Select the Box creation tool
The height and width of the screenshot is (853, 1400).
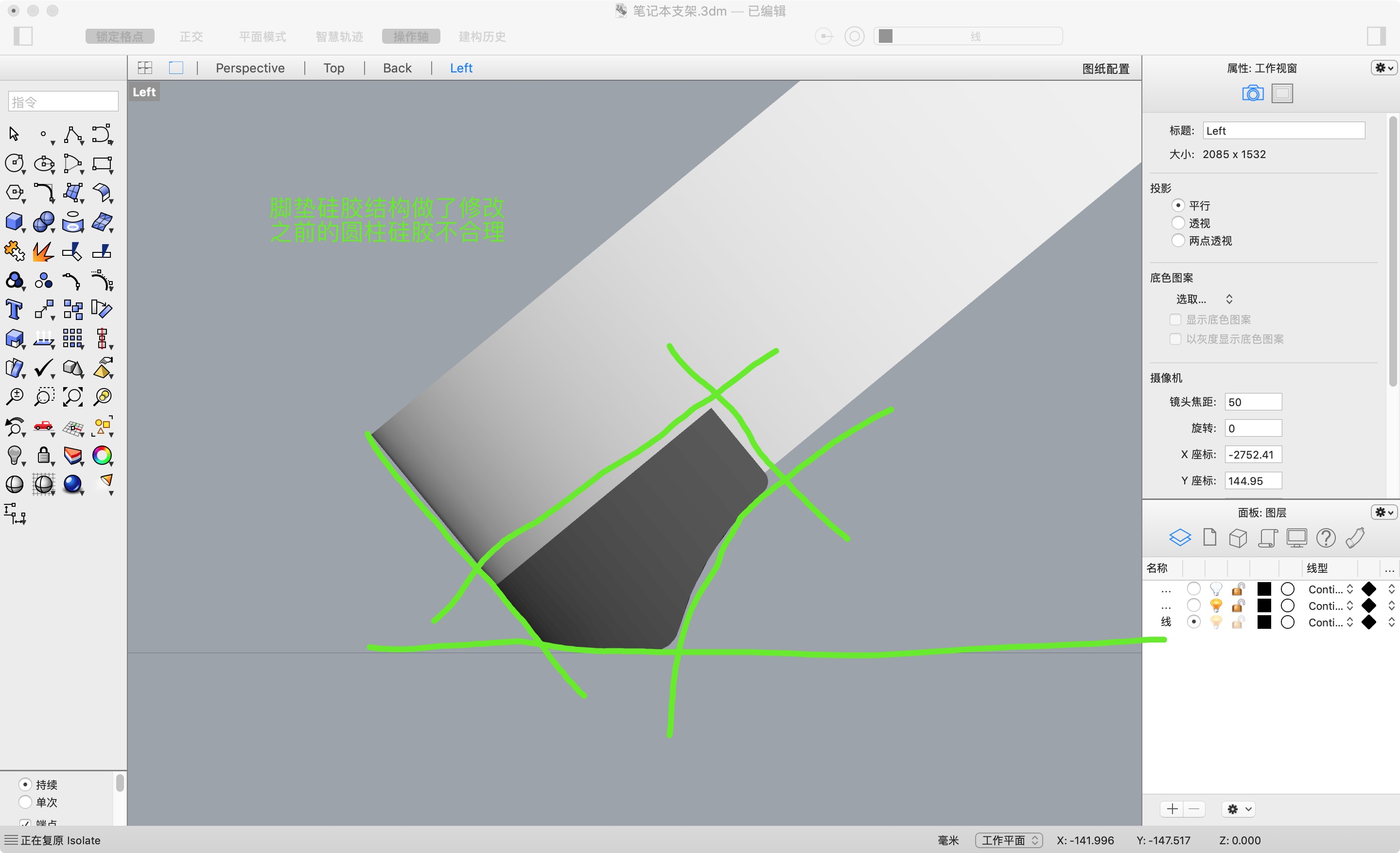pos(14,222)
